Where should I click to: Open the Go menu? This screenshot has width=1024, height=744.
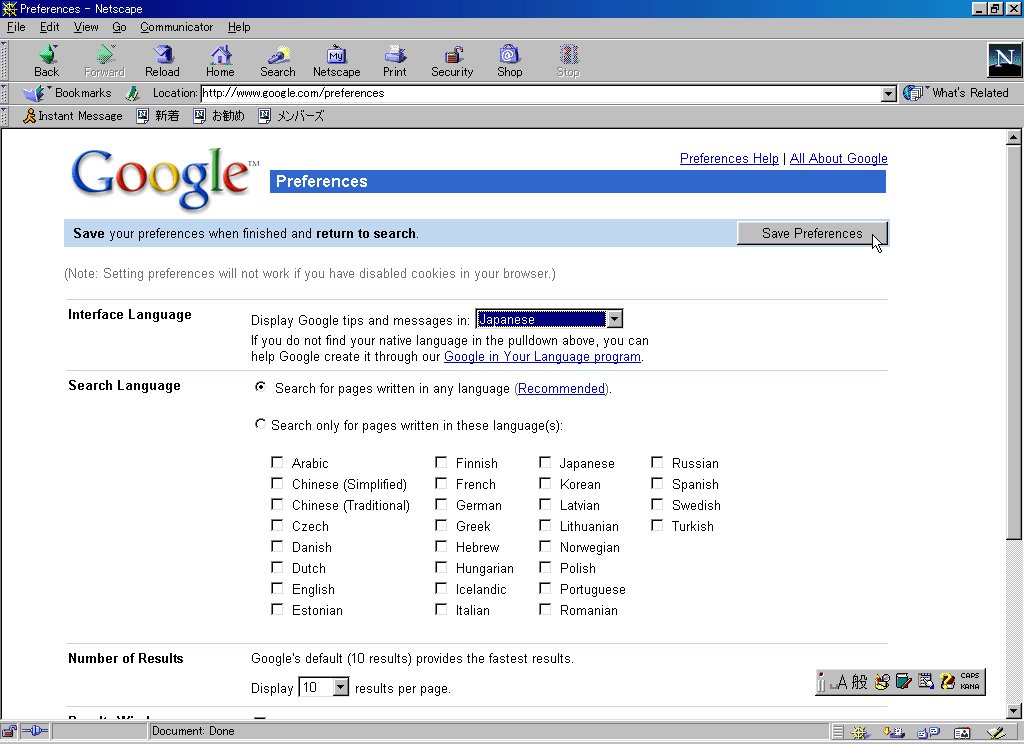pos(119,27)
